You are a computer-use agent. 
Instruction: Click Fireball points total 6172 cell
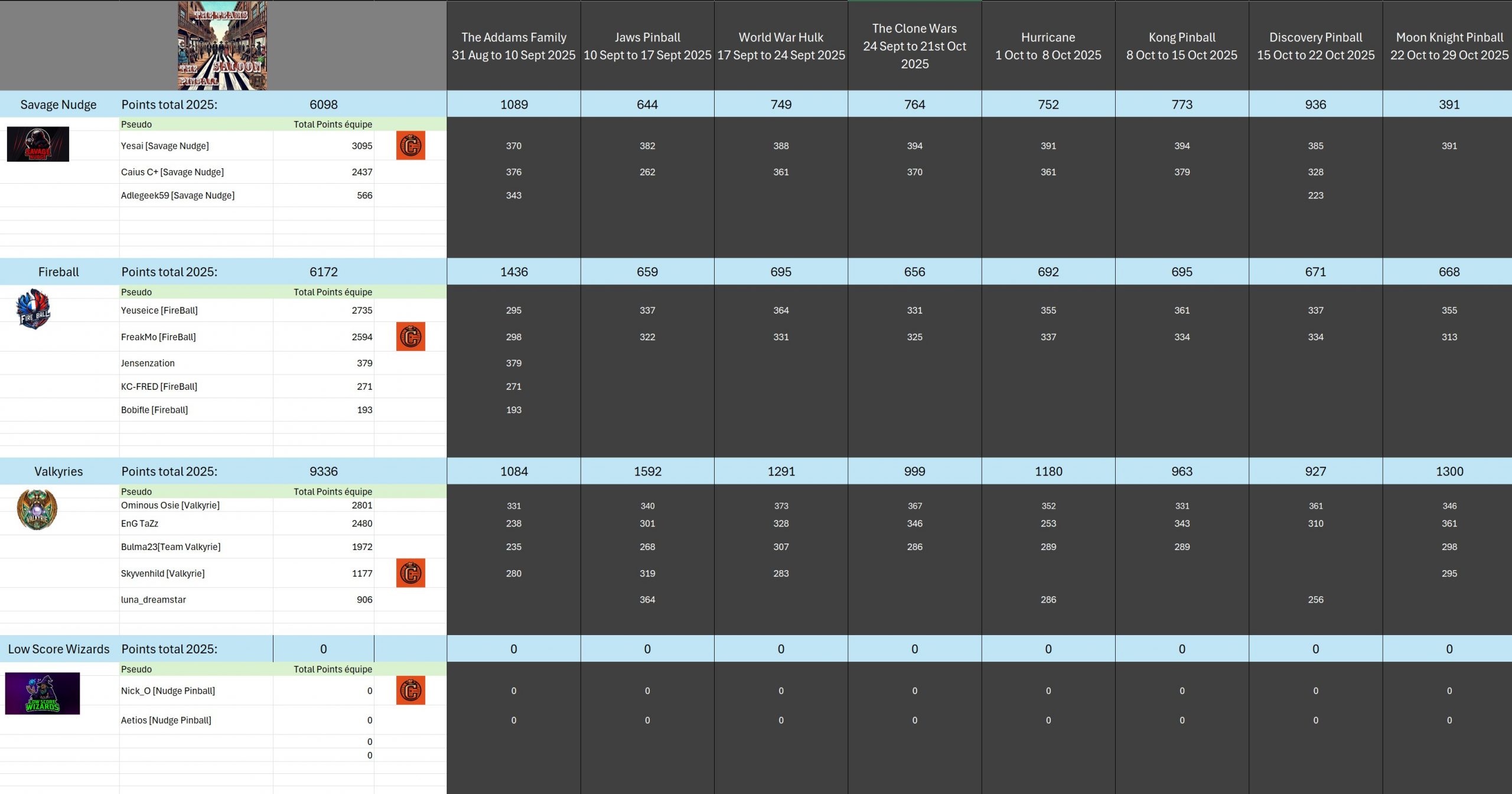coord(323,272)
